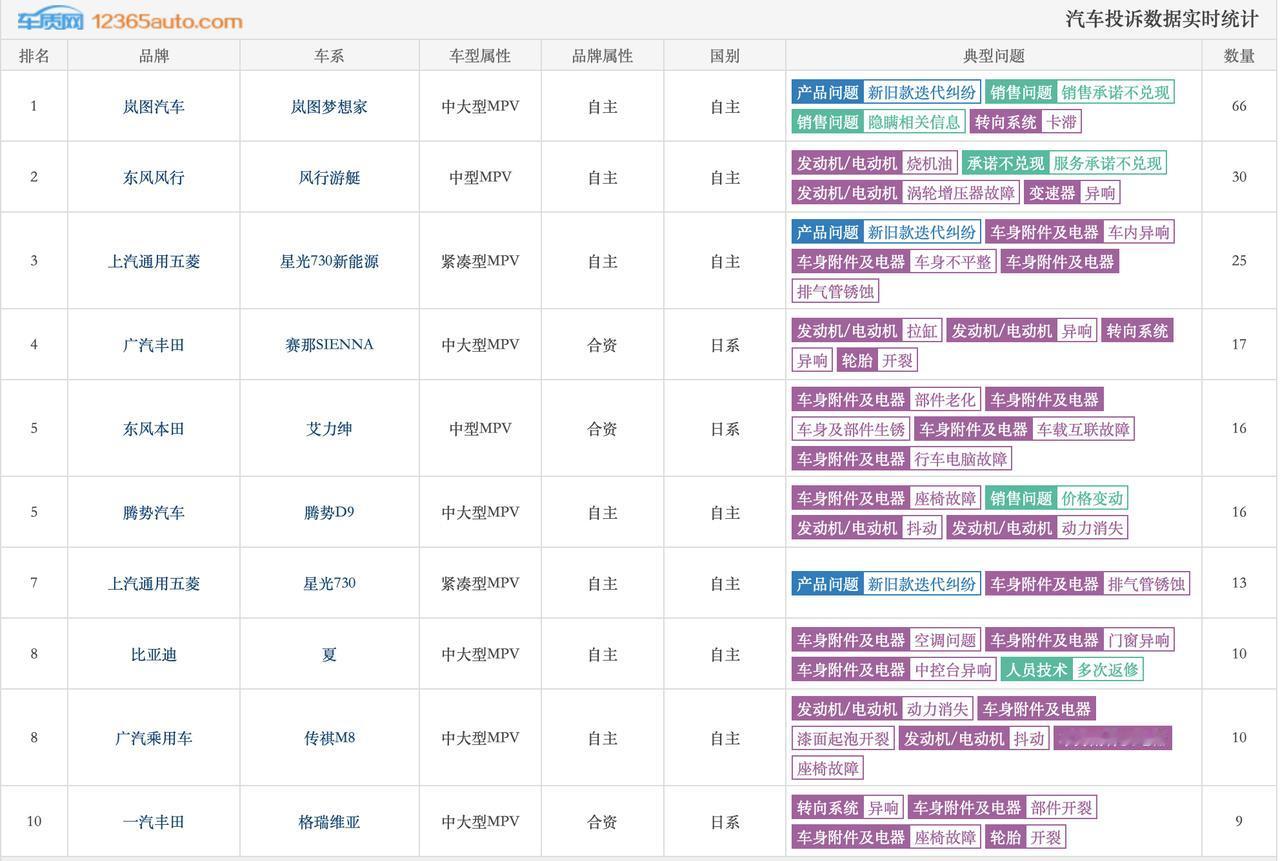Open the 广汽丰田 brand link
Screen dimensions: 1280x861
154,345
